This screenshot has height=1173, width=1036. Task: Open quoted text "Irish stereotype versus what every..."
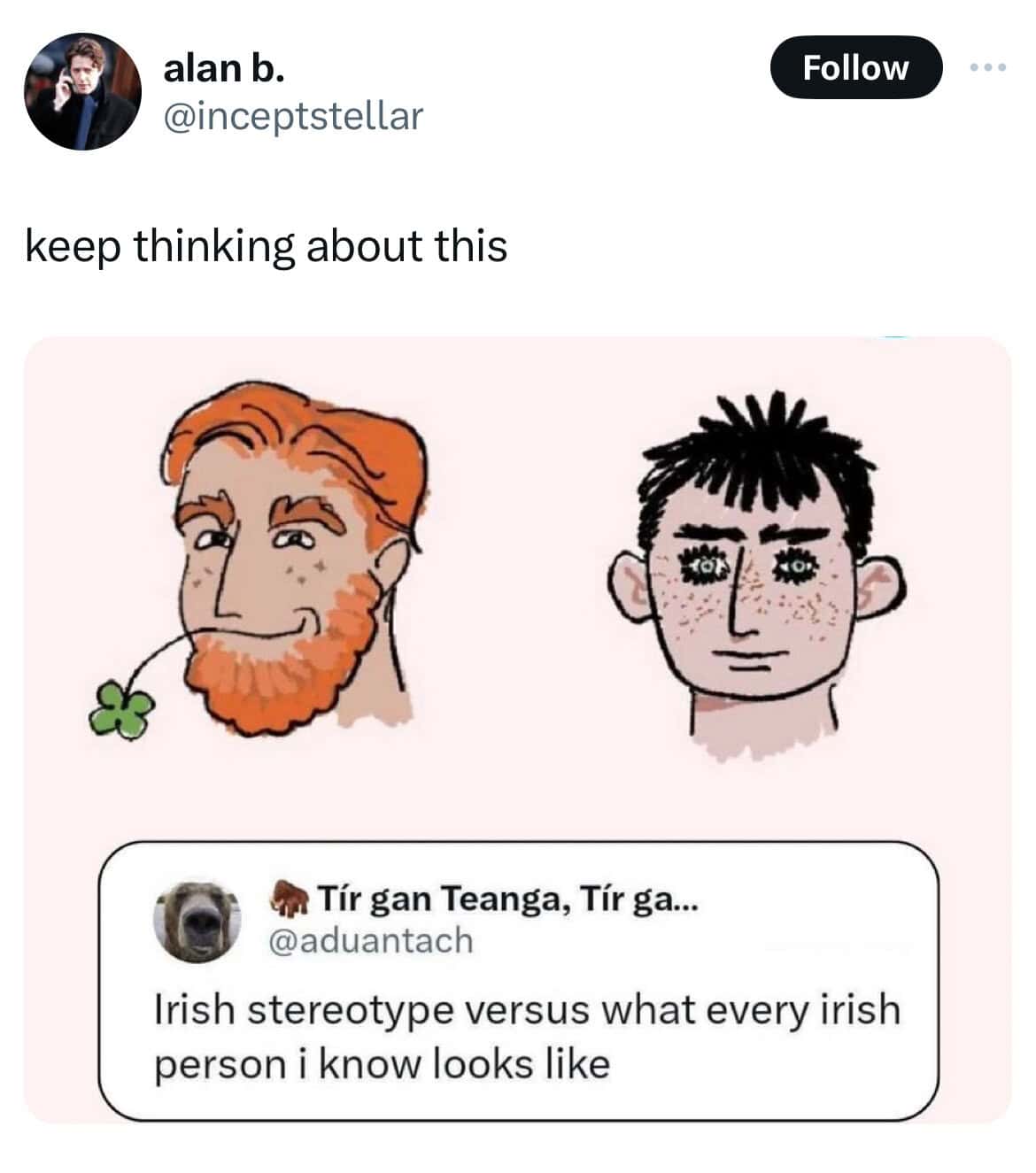pos(527,1036)
